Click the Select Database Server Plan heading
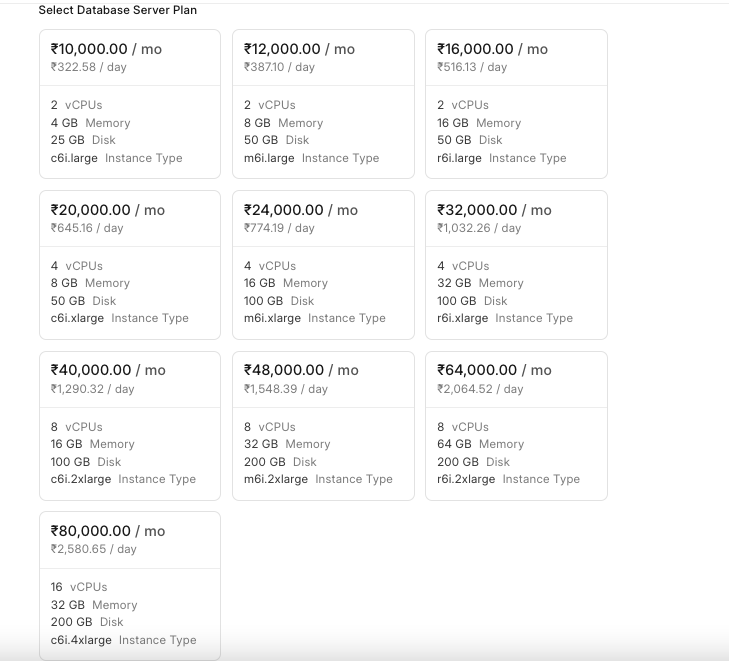This screenshot has height=661, width=729. (117, 10)
